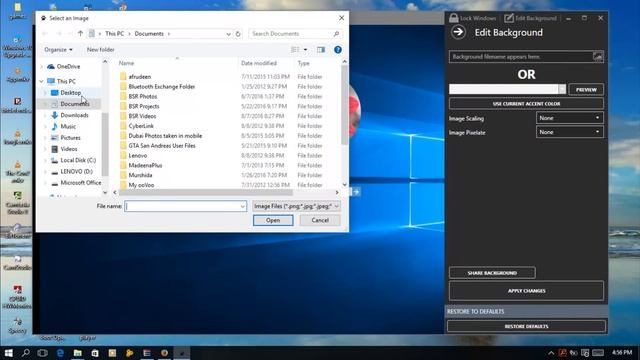This screenshot has height=360, width=640.
Task: Click the Videos icon in navigation pane
Action: click(55, 149)
